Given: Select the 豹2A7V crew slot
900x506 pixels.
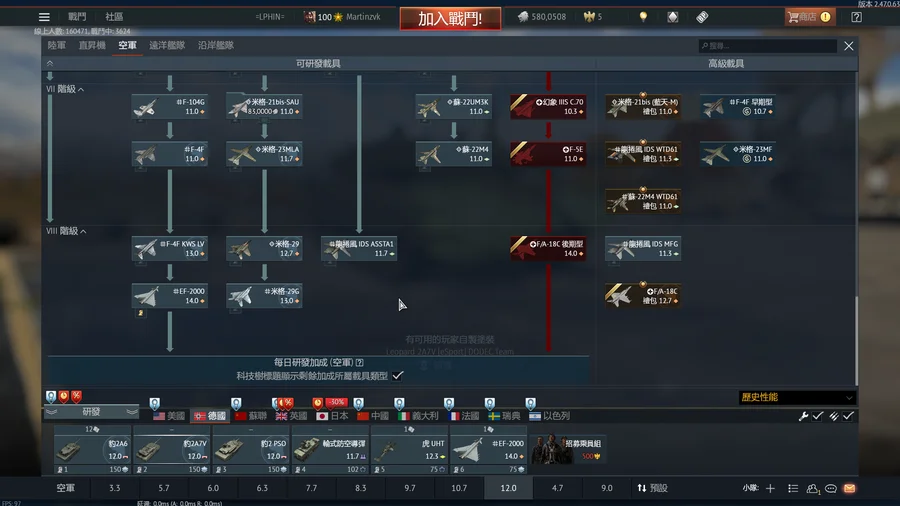Looking at the screenshot, I should (x=171, y=449).
